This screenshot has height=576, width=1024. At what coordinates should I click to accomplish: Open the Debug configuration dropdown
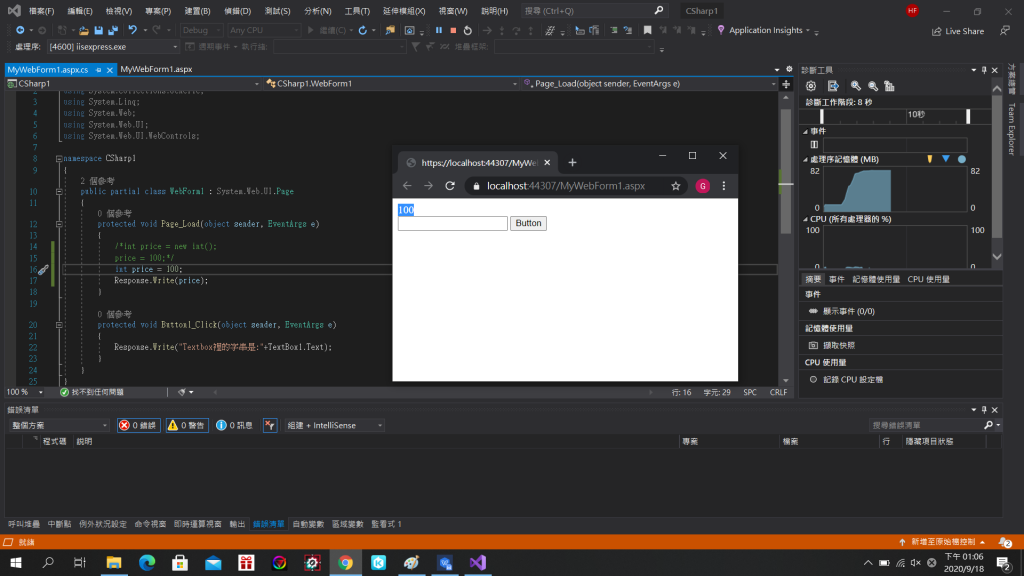pos(201,30)
